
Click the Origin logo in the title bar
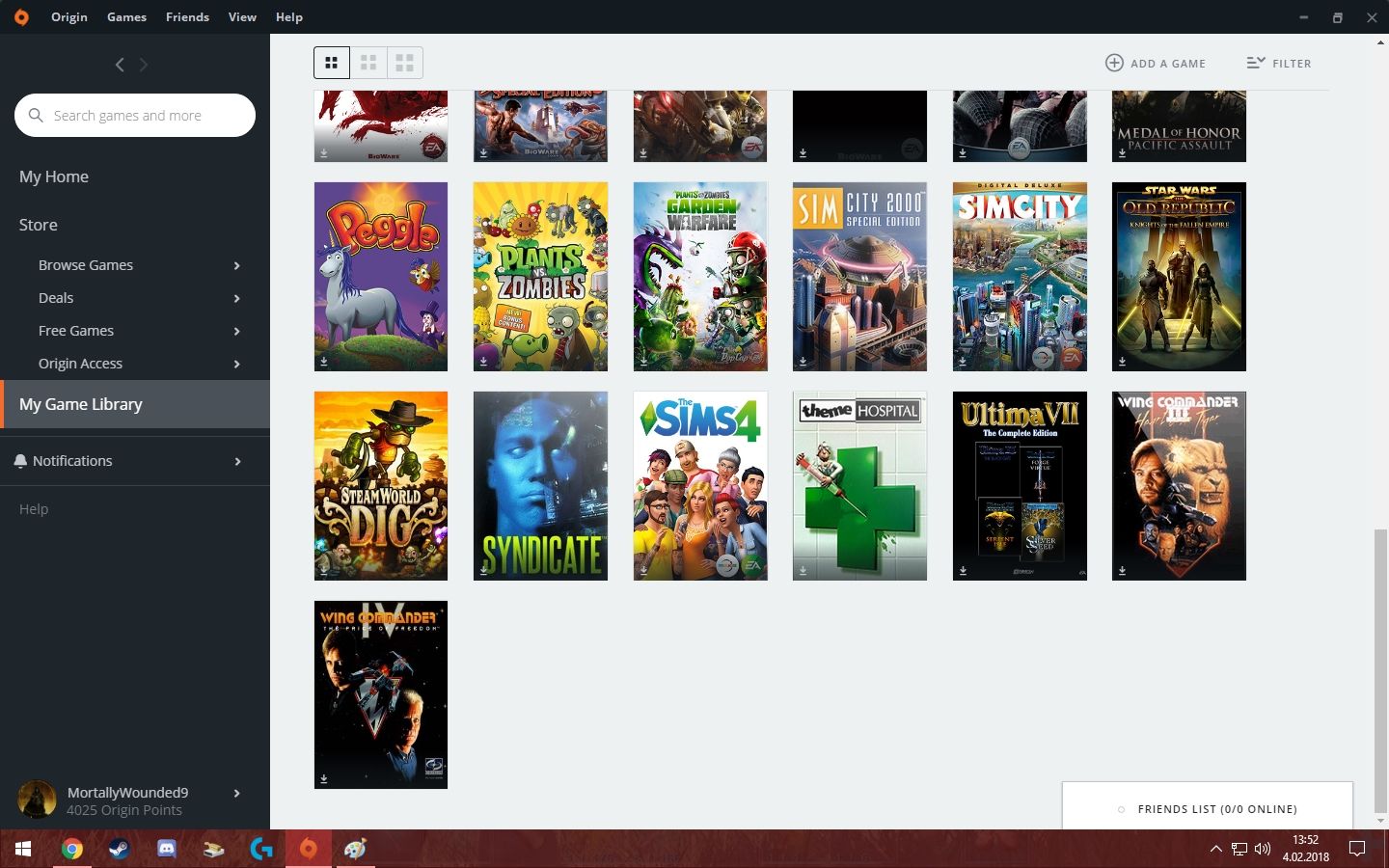tap(21, 16)
